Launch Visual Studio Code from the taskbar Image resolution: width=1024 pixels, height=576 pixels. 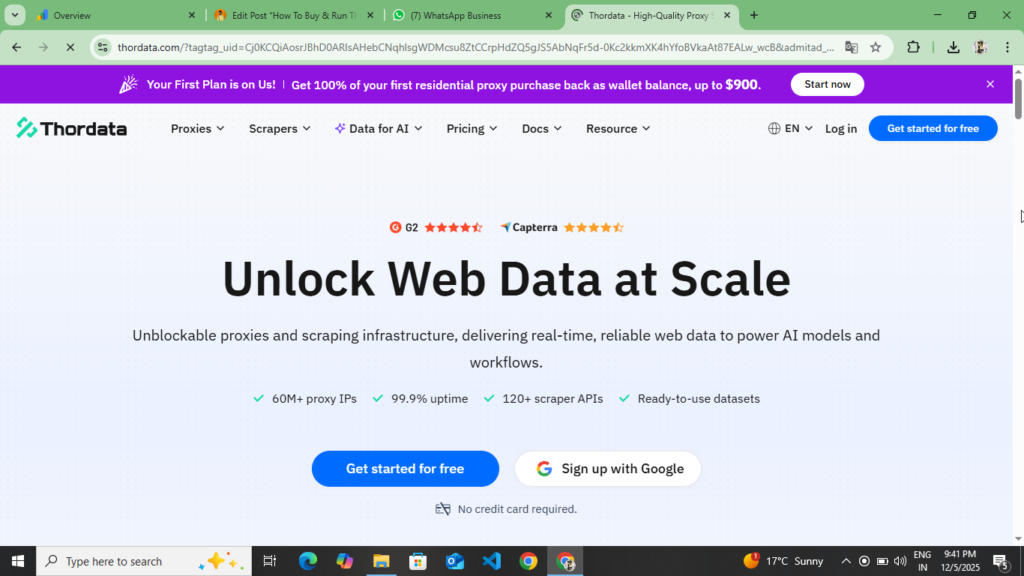pyautogui.click(x=491, y=561)
